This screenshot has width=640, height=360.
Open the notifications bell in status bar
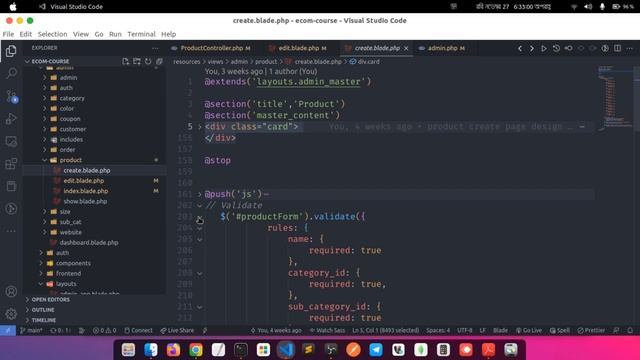630,330
